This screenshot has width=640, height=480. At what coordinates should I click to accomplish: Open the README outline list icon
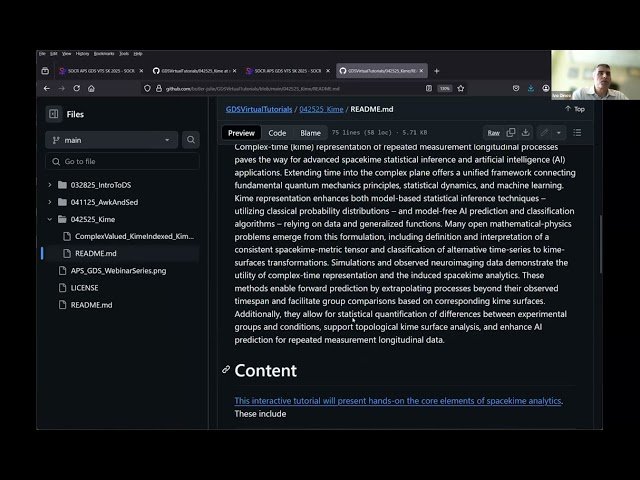(x=577, y=132)
